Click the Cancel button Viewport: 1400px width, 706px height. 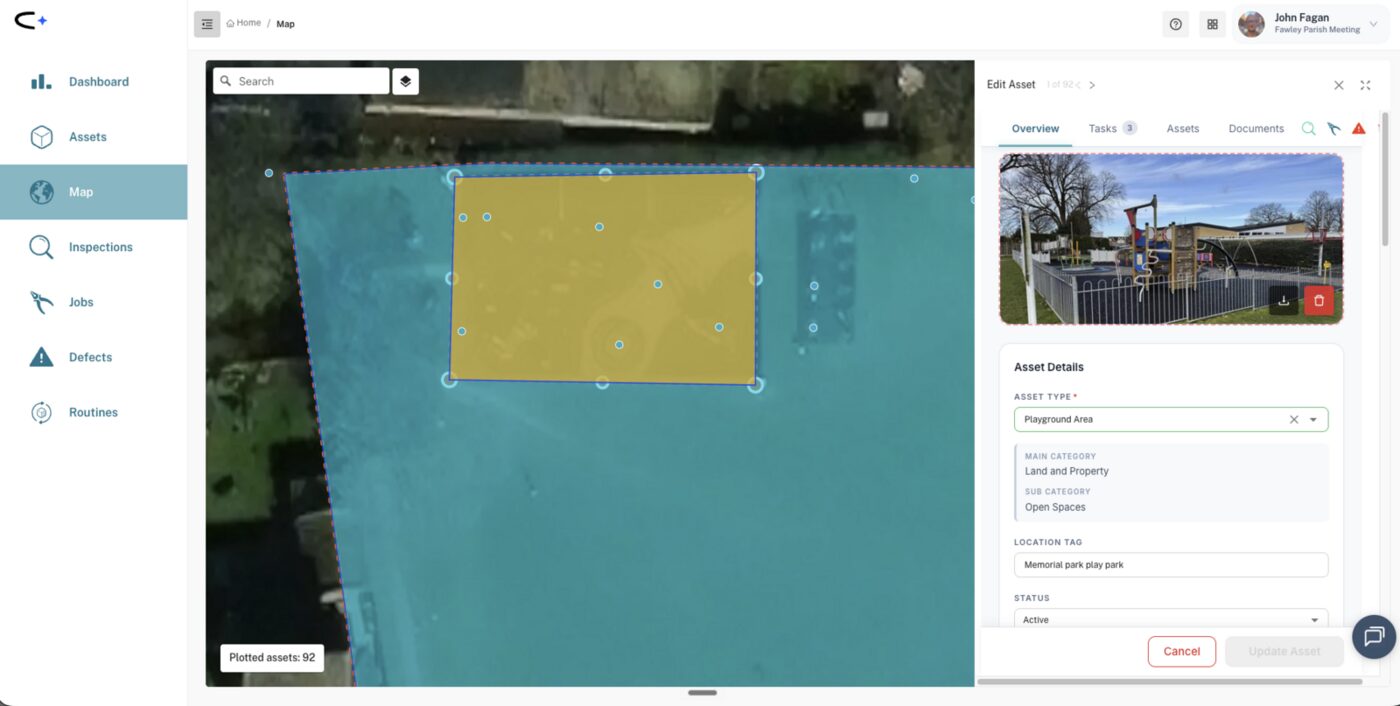click(x=1182, y=651)
